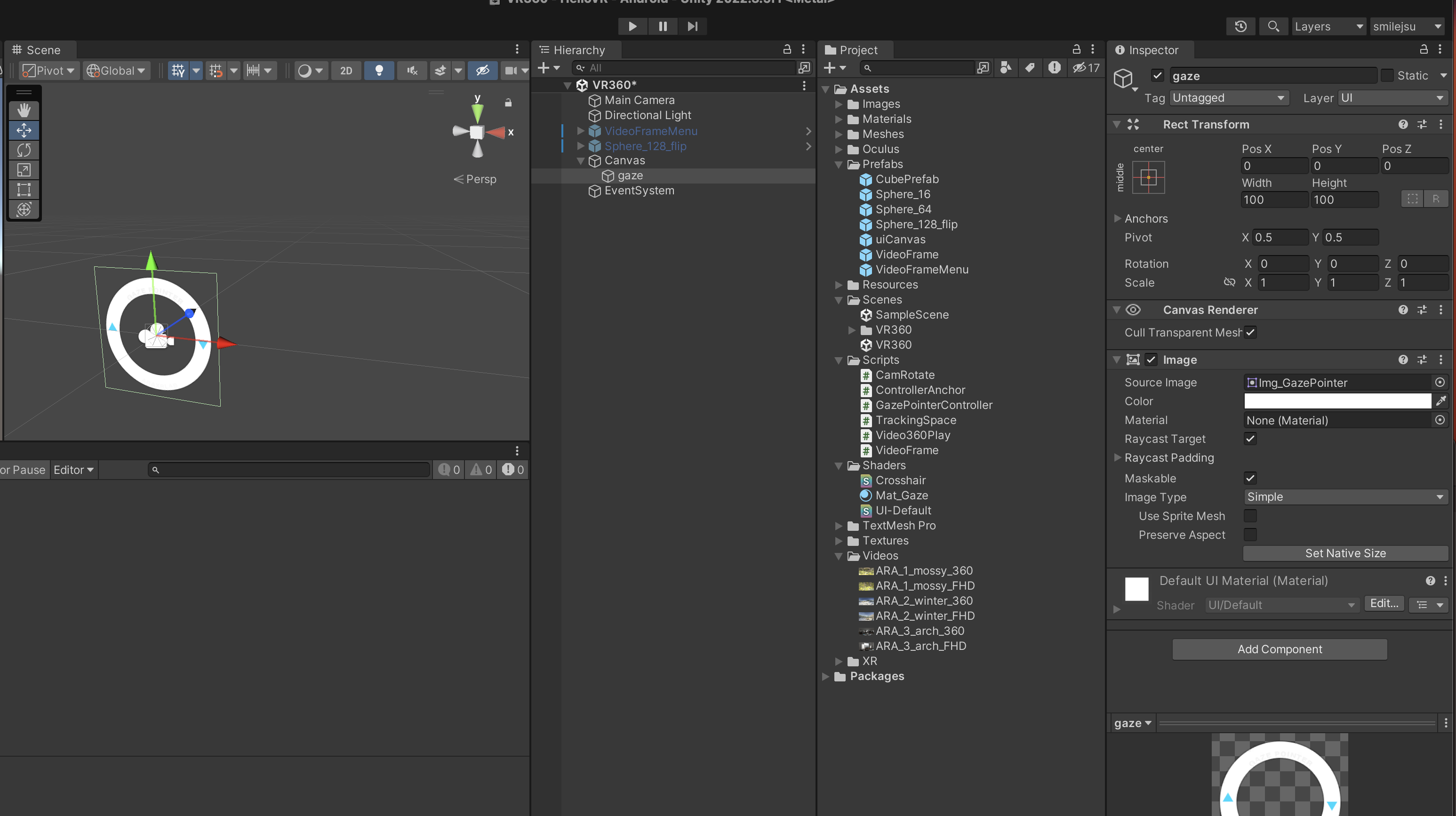This screenshot has height=816, width=1456.
Task: Select the Scale tool
Action: point(24,169)
